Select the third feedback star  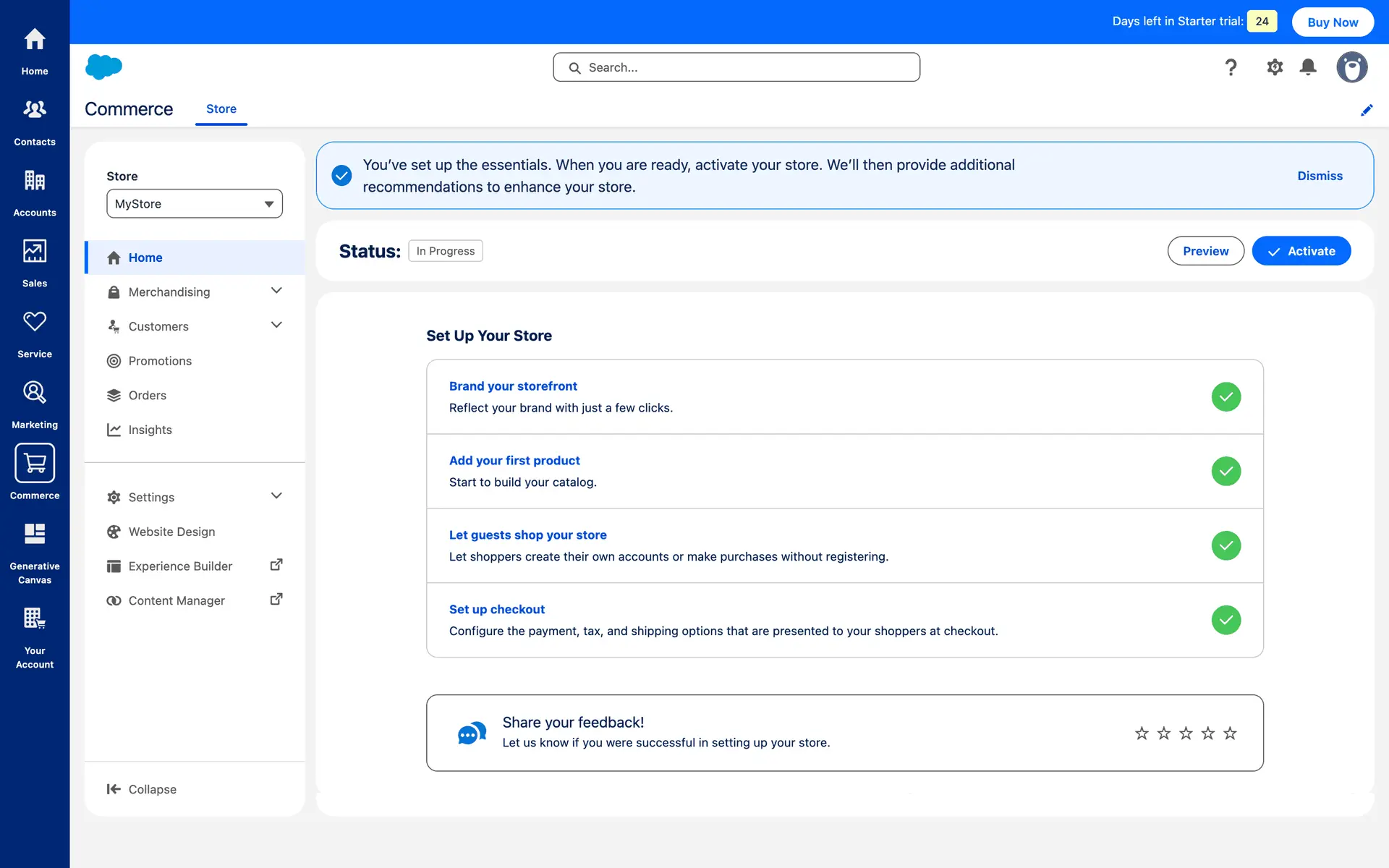point(1186,733)
